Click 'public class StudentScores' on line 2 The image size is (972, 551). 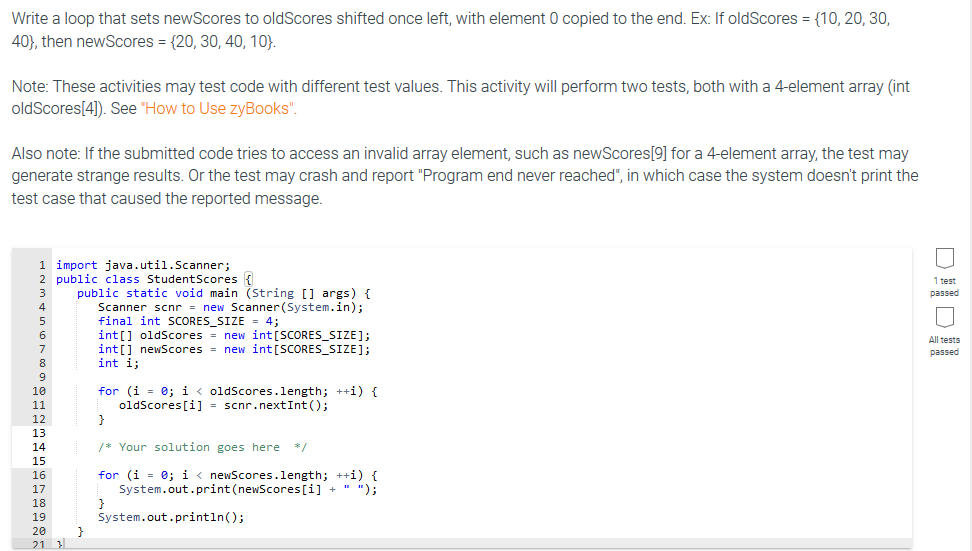tap(147, 279)
